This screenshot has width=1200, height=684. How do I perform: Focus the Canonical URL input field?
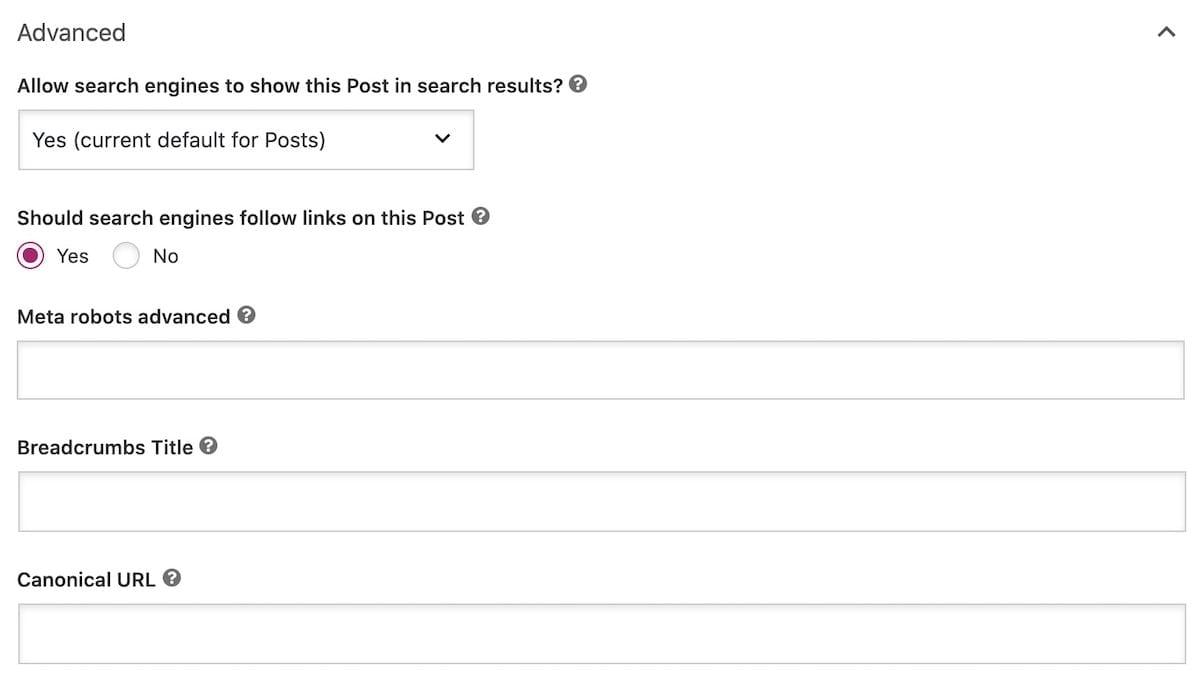click(x=600, y=633)
